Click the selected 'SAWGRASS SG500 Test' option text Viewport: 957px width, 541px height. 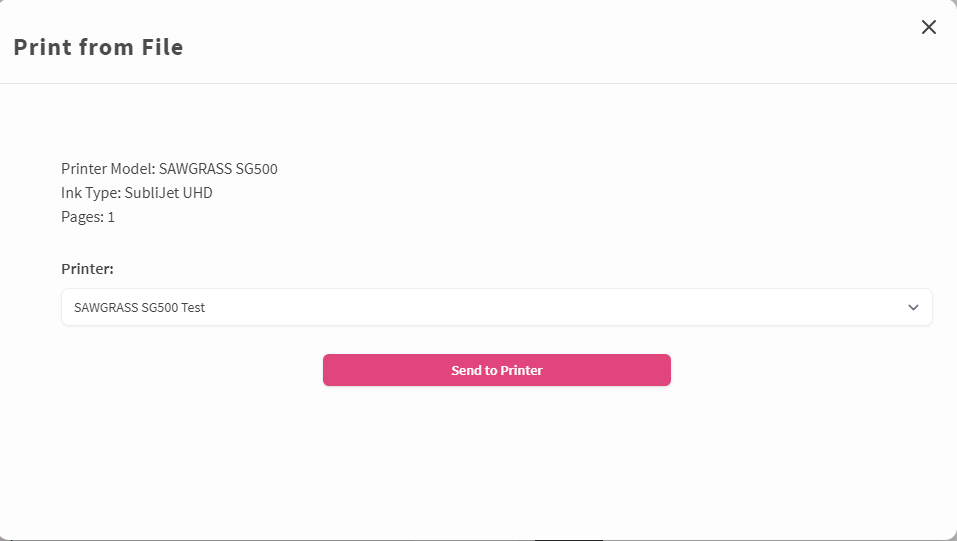tap(139, 308)
